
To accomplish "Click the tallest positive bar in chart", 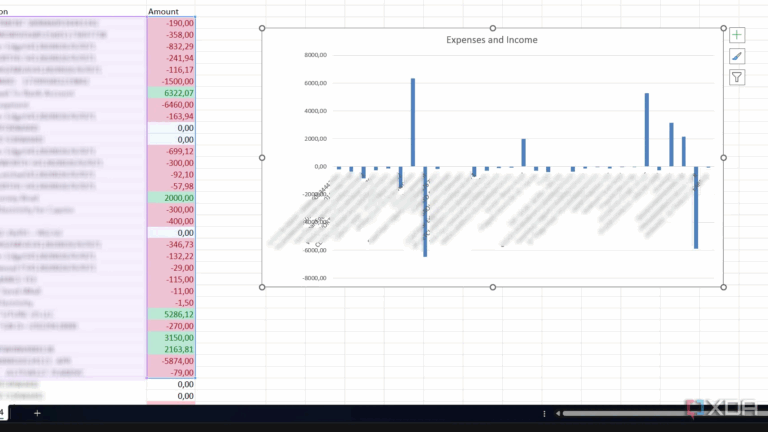I will pyautogui.click(x=413, y=122).
